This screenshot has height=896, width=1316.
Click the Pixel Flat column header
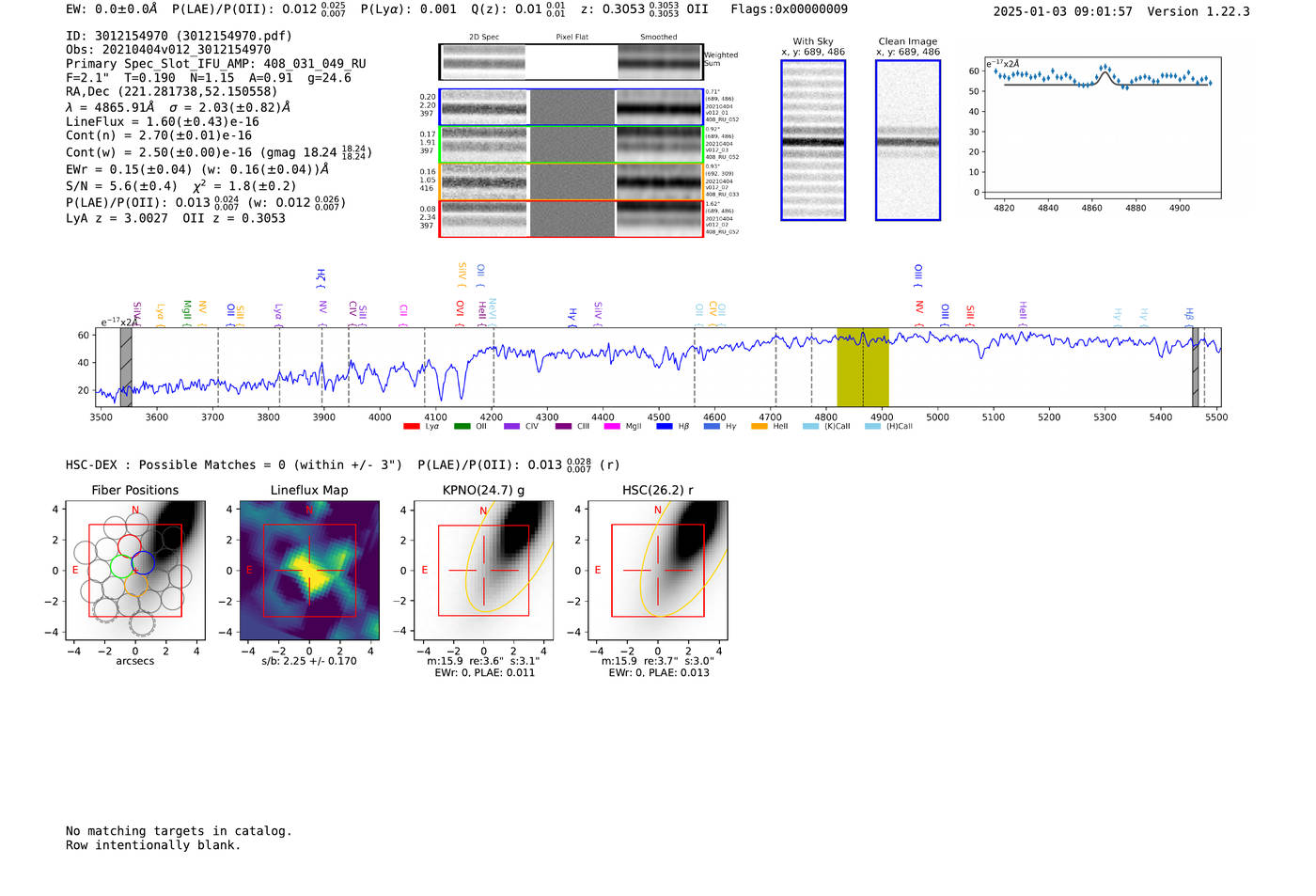(x=572, y=38)
